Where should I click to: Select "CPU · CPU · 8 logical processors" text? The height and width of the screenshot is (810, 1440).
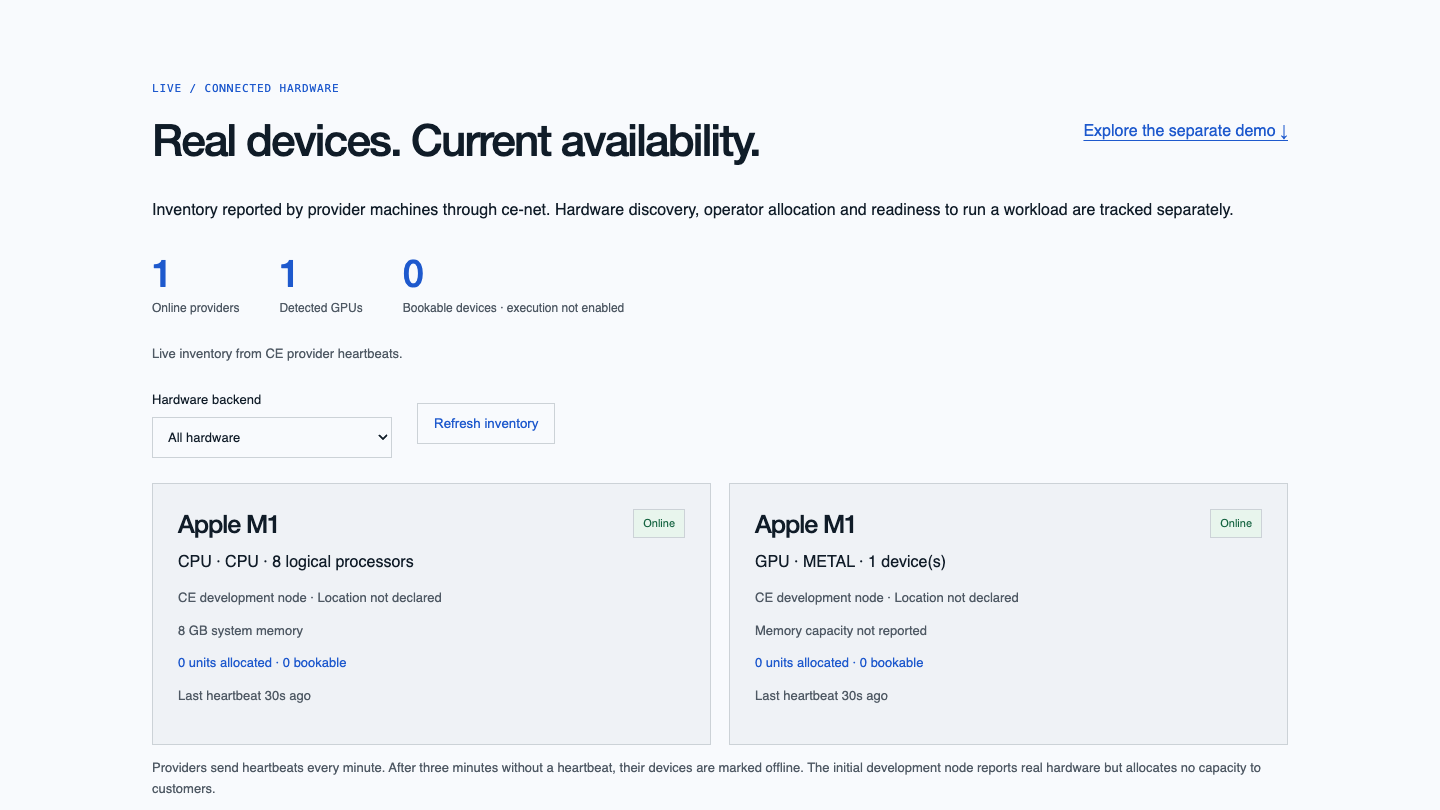(296, 562)
